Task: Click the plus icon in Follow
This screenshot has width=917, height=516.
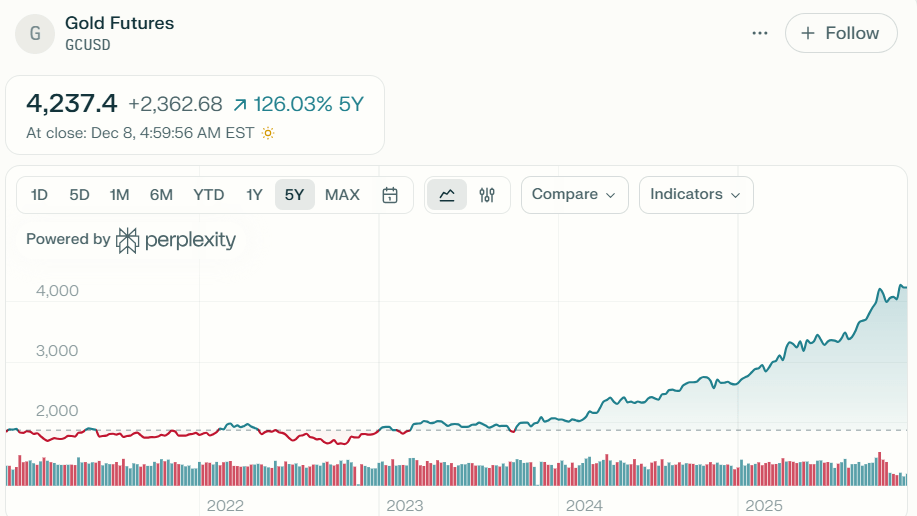Action: pyautogui.click(x=808, y=33)
